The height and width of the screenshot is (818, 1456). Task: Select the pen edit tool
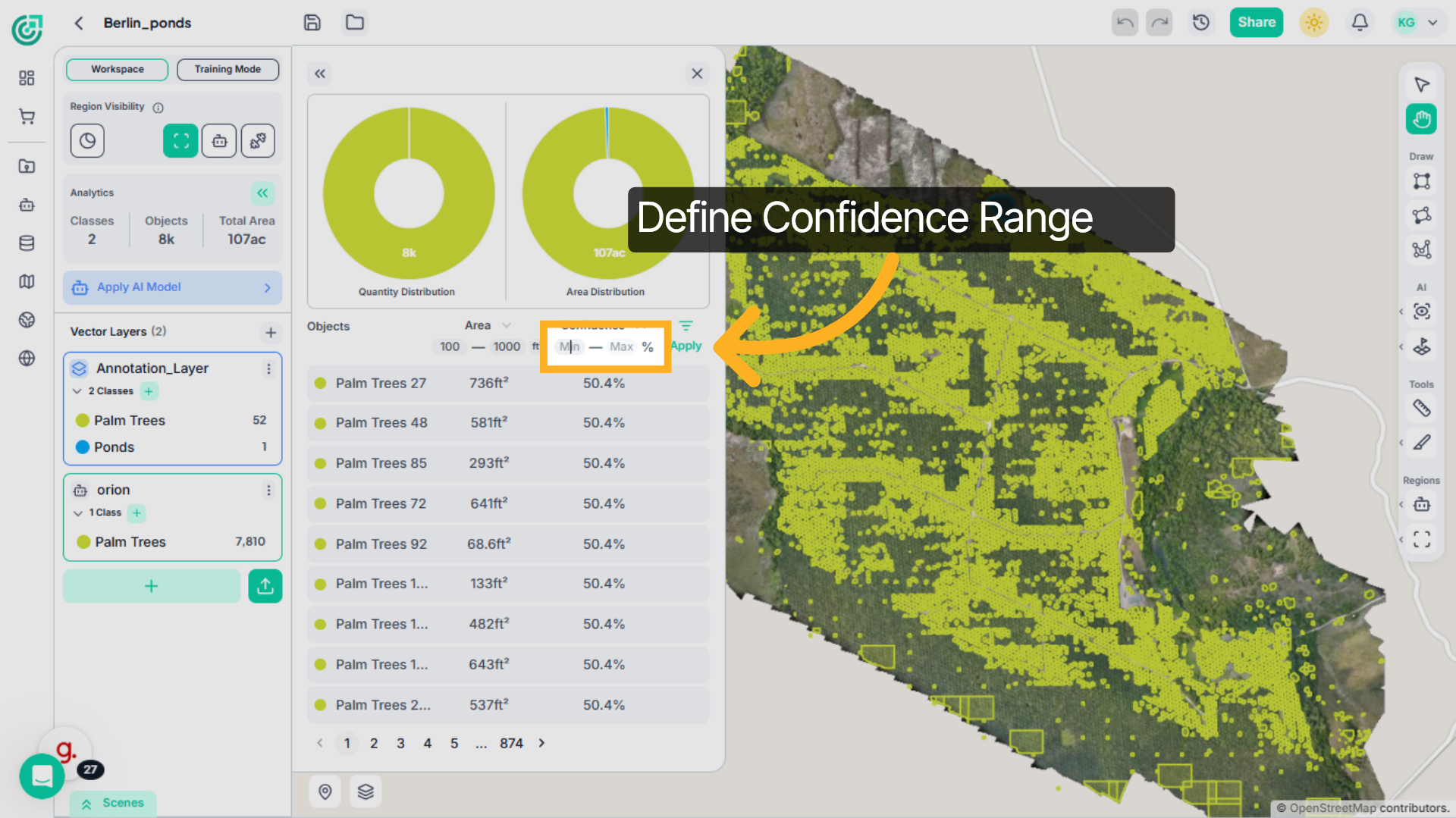pos(1421,443)
